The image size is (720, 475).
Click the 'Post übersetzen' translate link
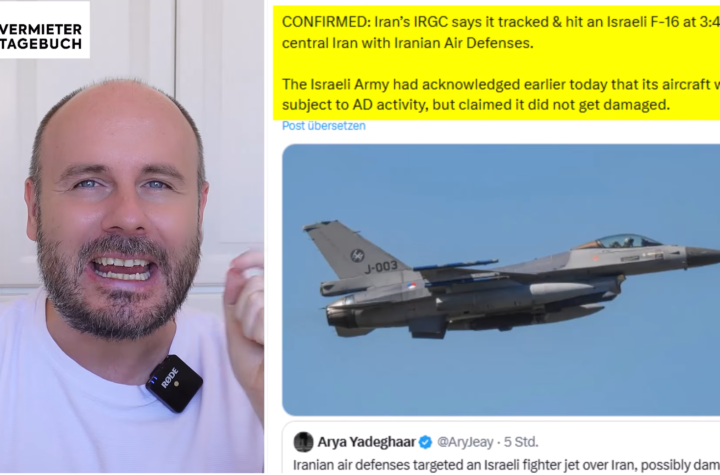(324, 126)
